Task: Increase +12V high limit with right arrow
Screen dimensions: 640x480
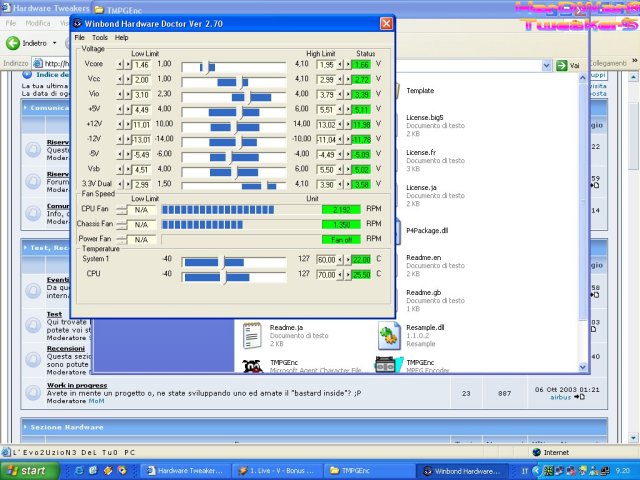Action: (348, 125)
